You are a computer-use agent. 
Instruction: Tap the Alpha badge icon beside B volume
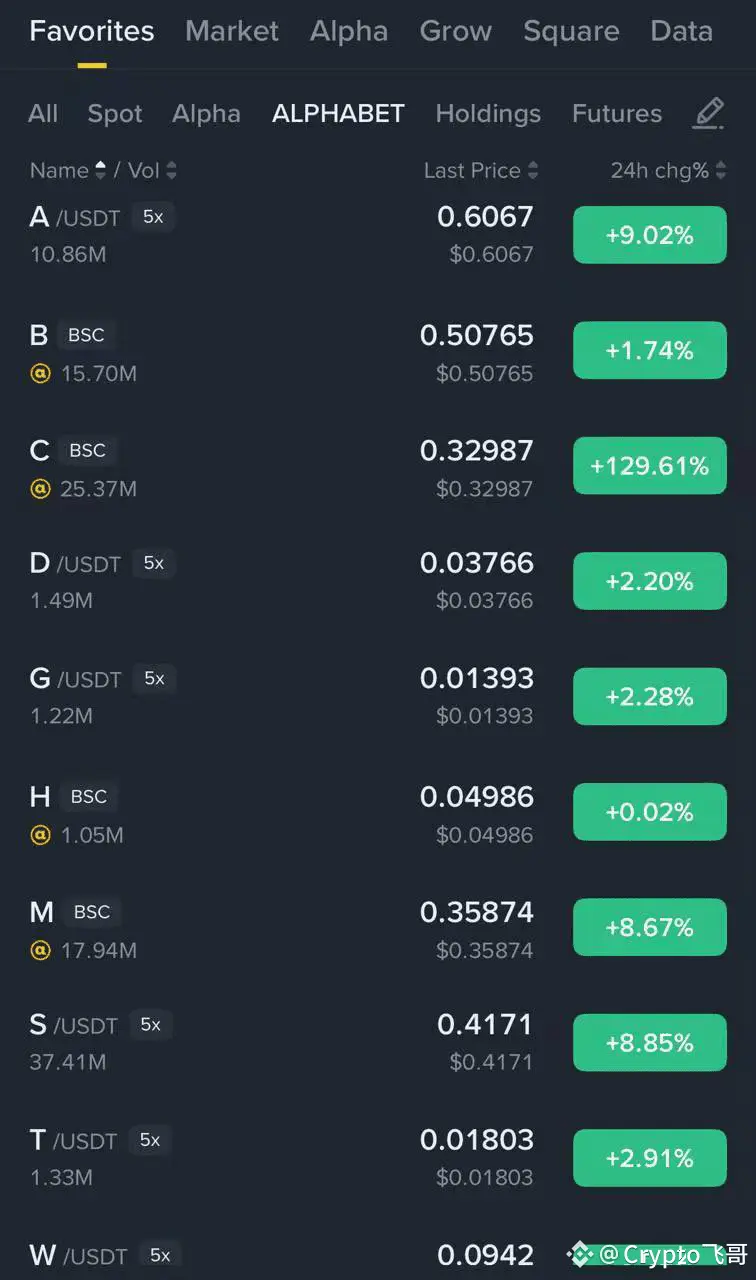click(40, 374)
